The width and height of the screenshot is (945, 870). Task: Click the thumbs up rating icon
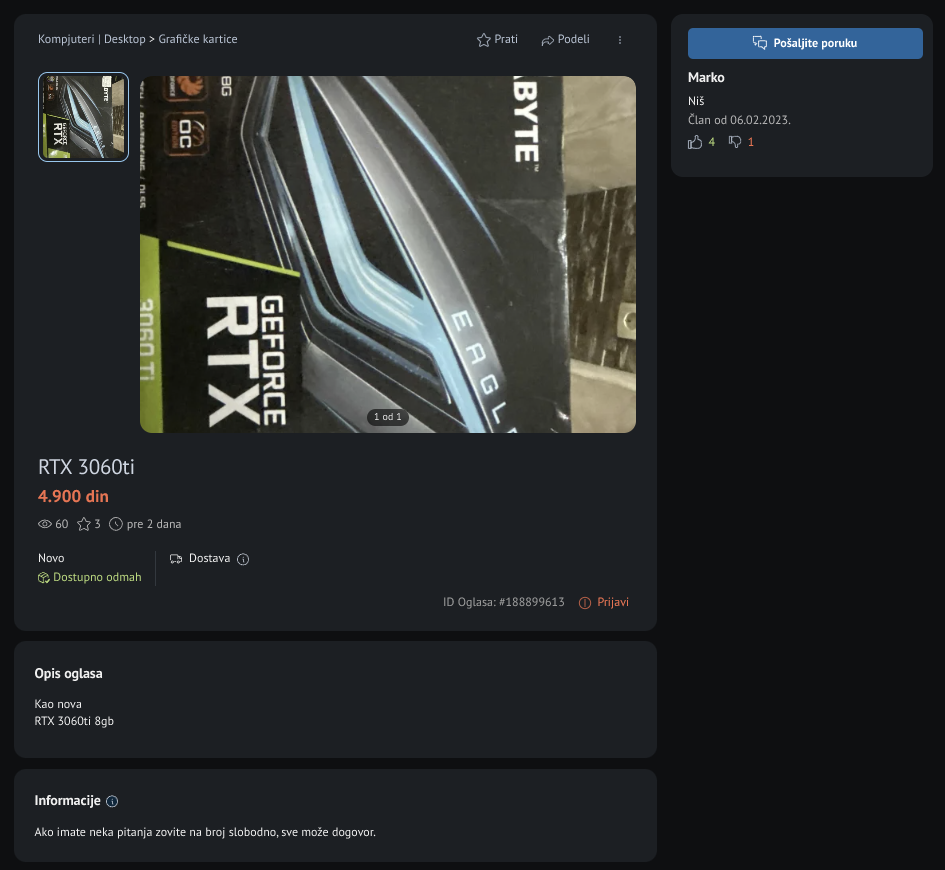pyautogui.click(x=696, y=142)
